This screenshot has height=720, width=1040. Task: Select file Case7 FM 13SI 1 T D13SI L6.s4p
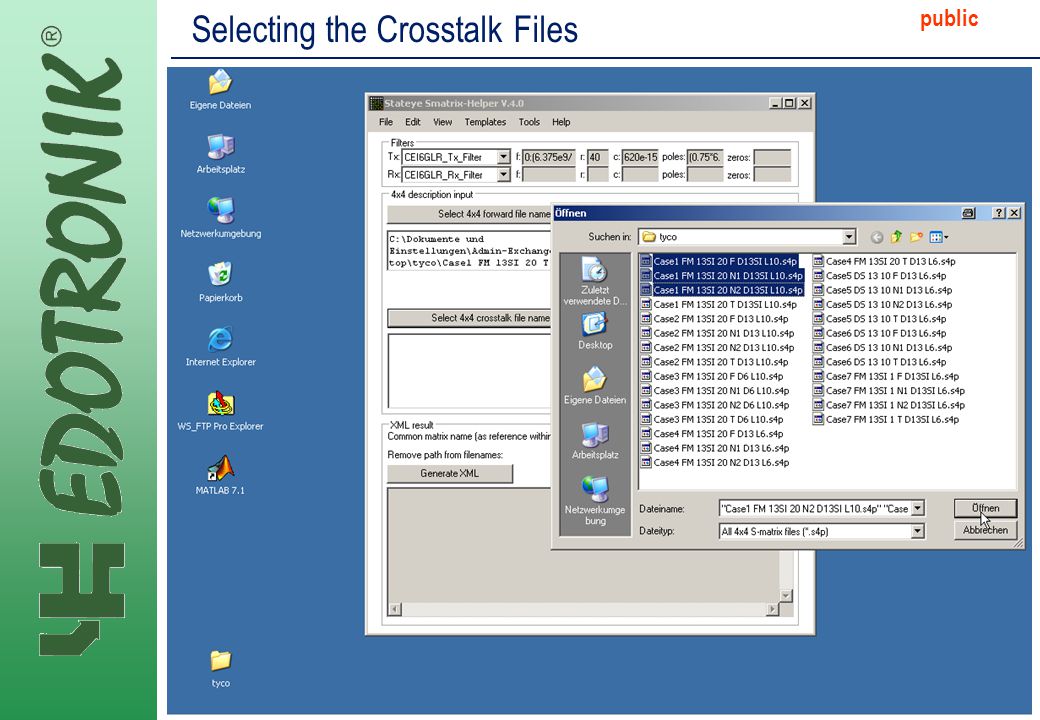[x=886, y=420]
